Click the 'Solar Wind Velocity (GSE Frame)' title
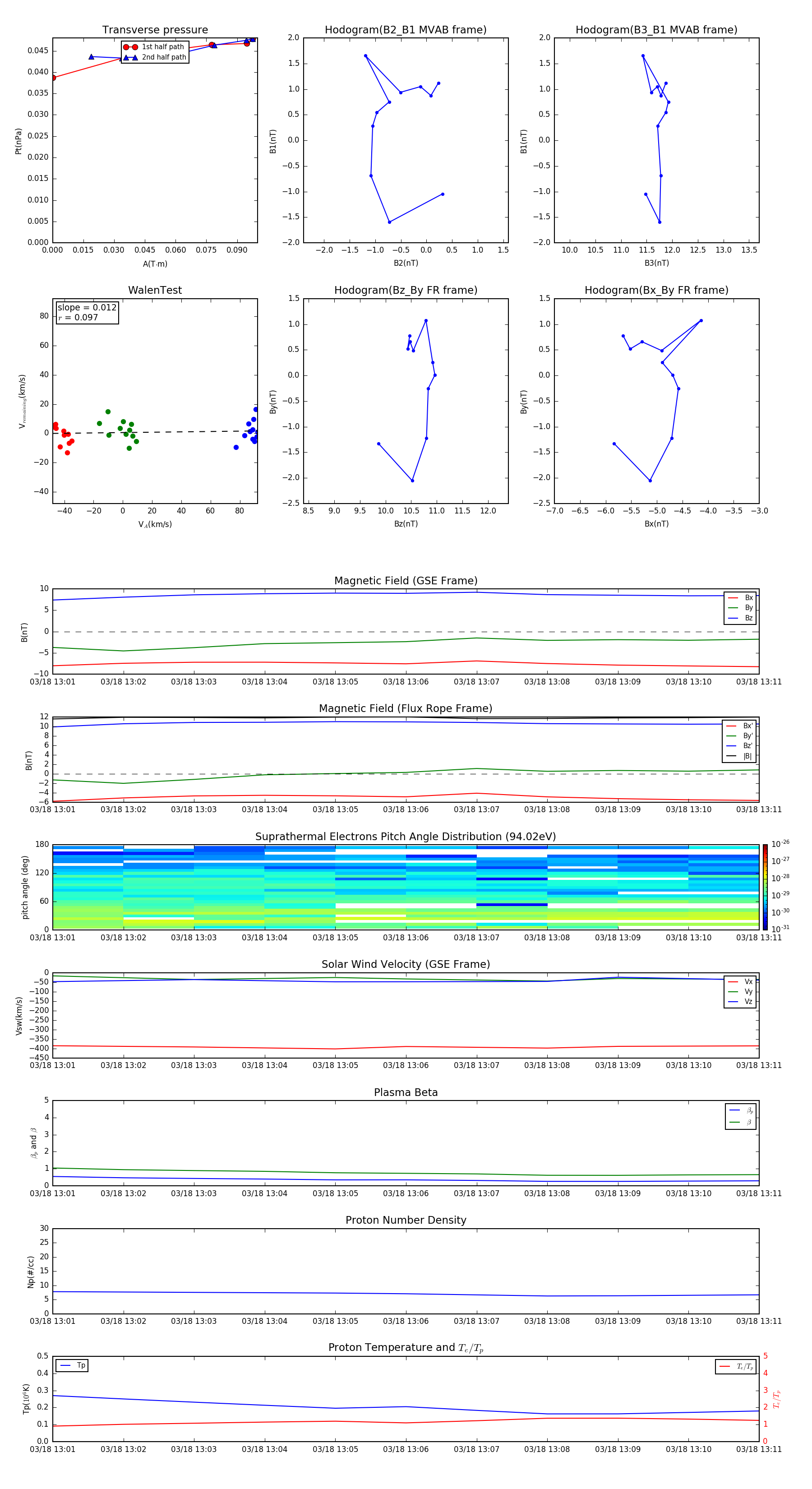This screenshot has height=1489, width=812. pyautogui.click(x=406, y=965)
